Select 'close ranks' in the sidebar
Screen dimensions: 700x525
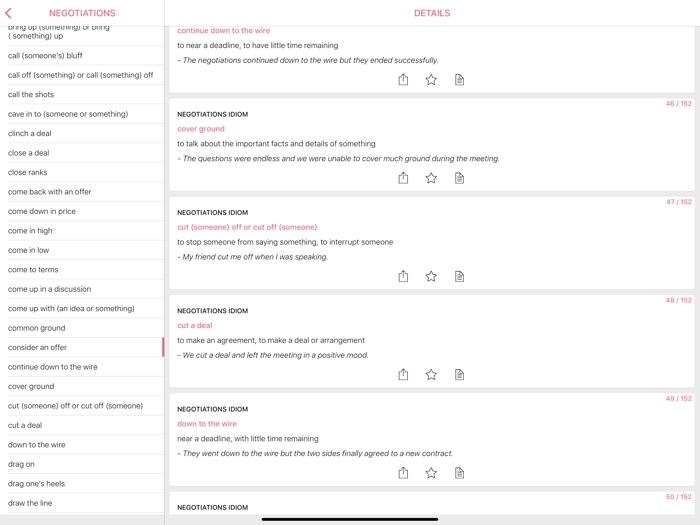pos(82,172)
